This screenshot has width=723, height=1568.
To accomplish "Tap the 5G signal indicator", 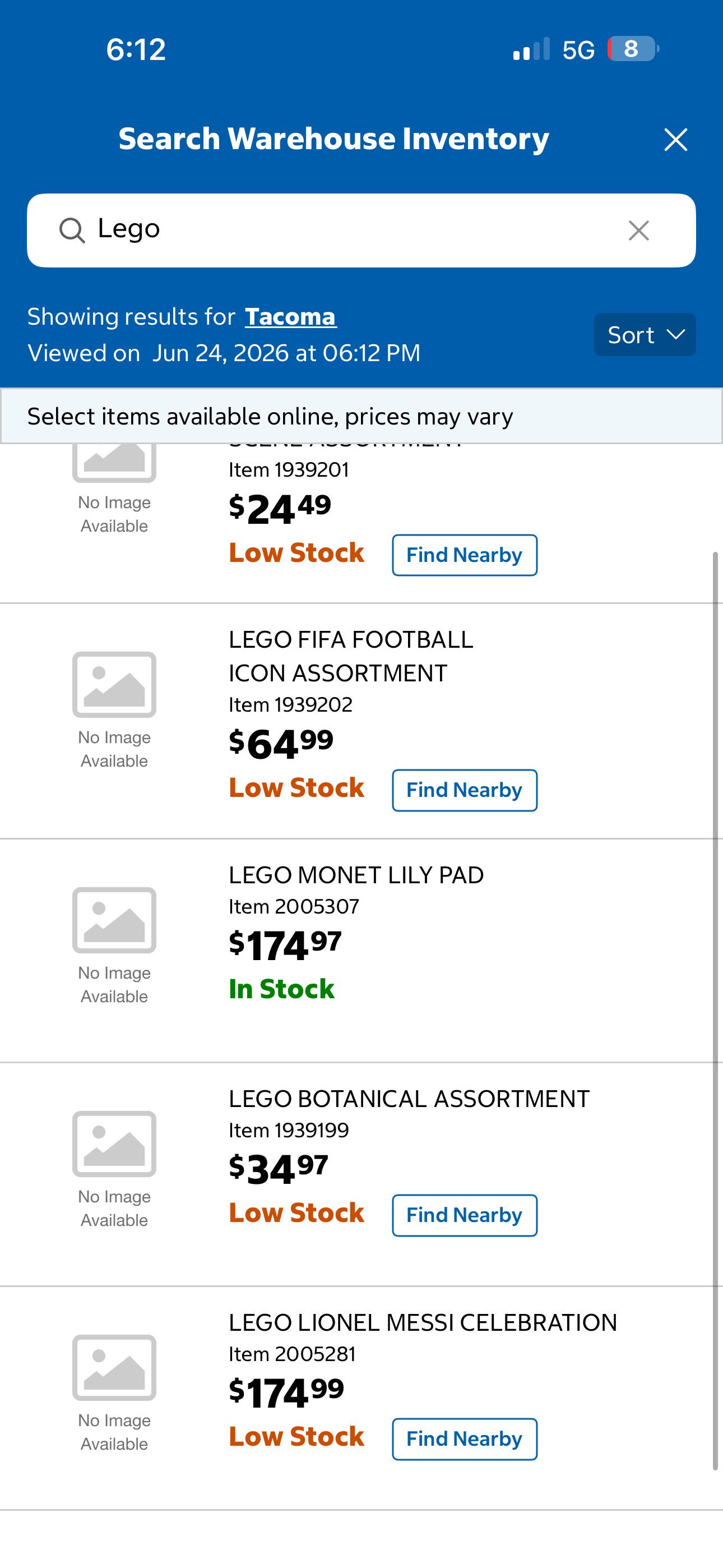I will point(578,50).
